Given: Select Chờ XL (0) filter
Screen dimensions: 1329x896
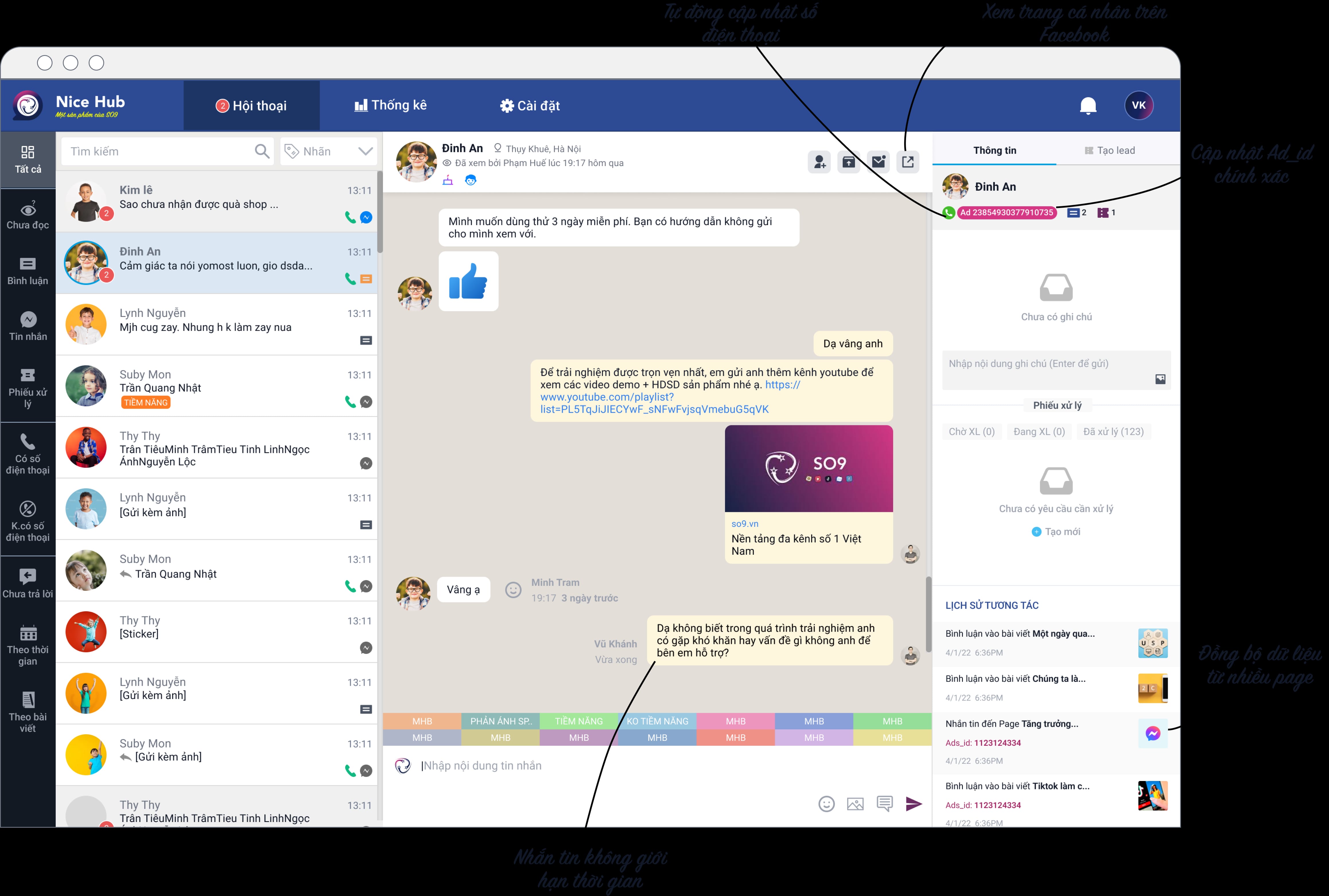Looking at the screenshot, I should click(972, 432).
